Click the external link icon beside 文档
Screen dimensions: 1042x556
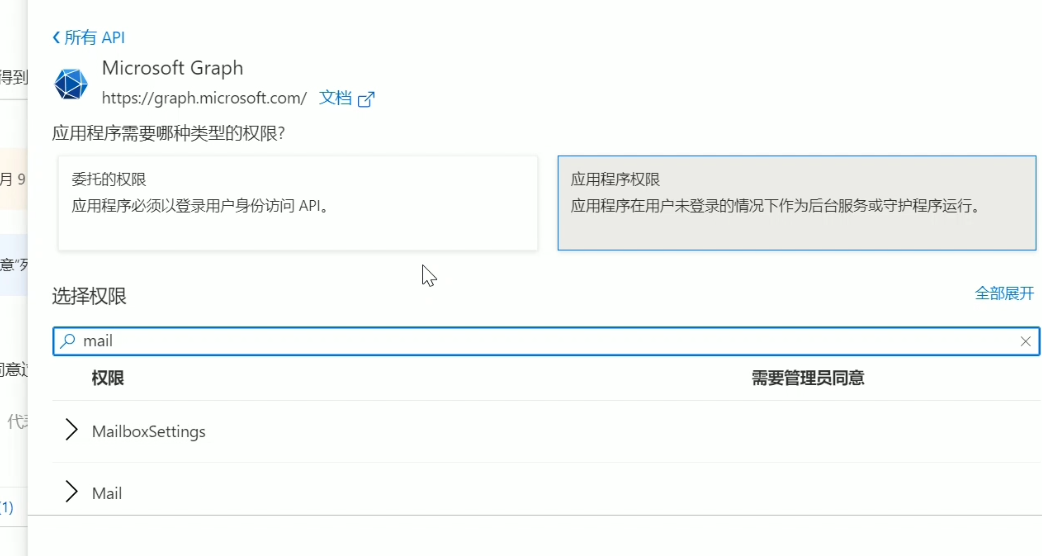(366, 100)
